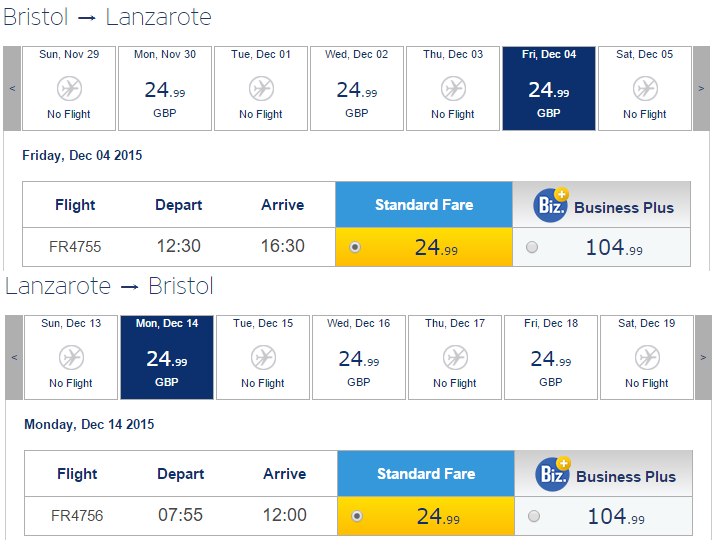Click the no-flight plane icon for Tue, Dec 15
The height and width of the screenshot is (540, 714).
point(263,357)
